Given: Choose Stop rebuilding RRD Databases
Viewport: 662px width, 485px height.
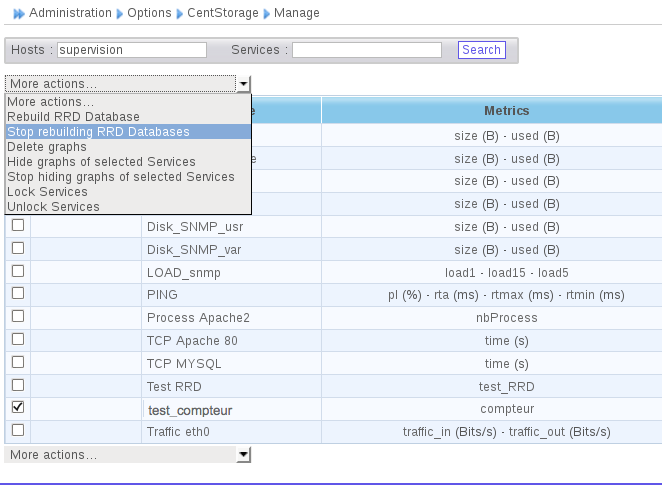Looking at the screenshot, I should click(x=98, y=132).
